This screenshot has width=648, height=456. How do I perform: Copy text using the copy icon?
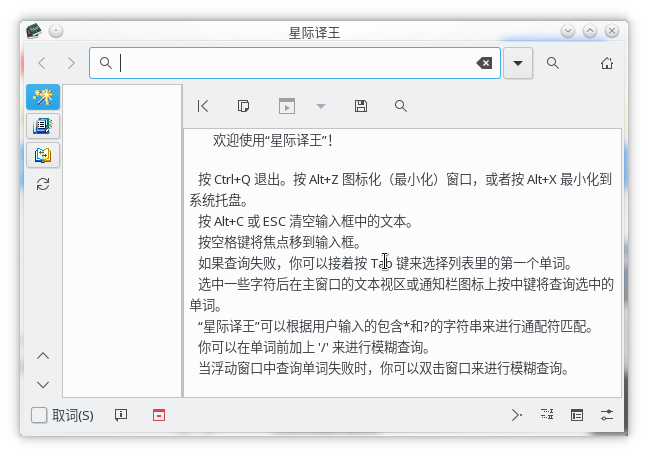click(243, 106)
